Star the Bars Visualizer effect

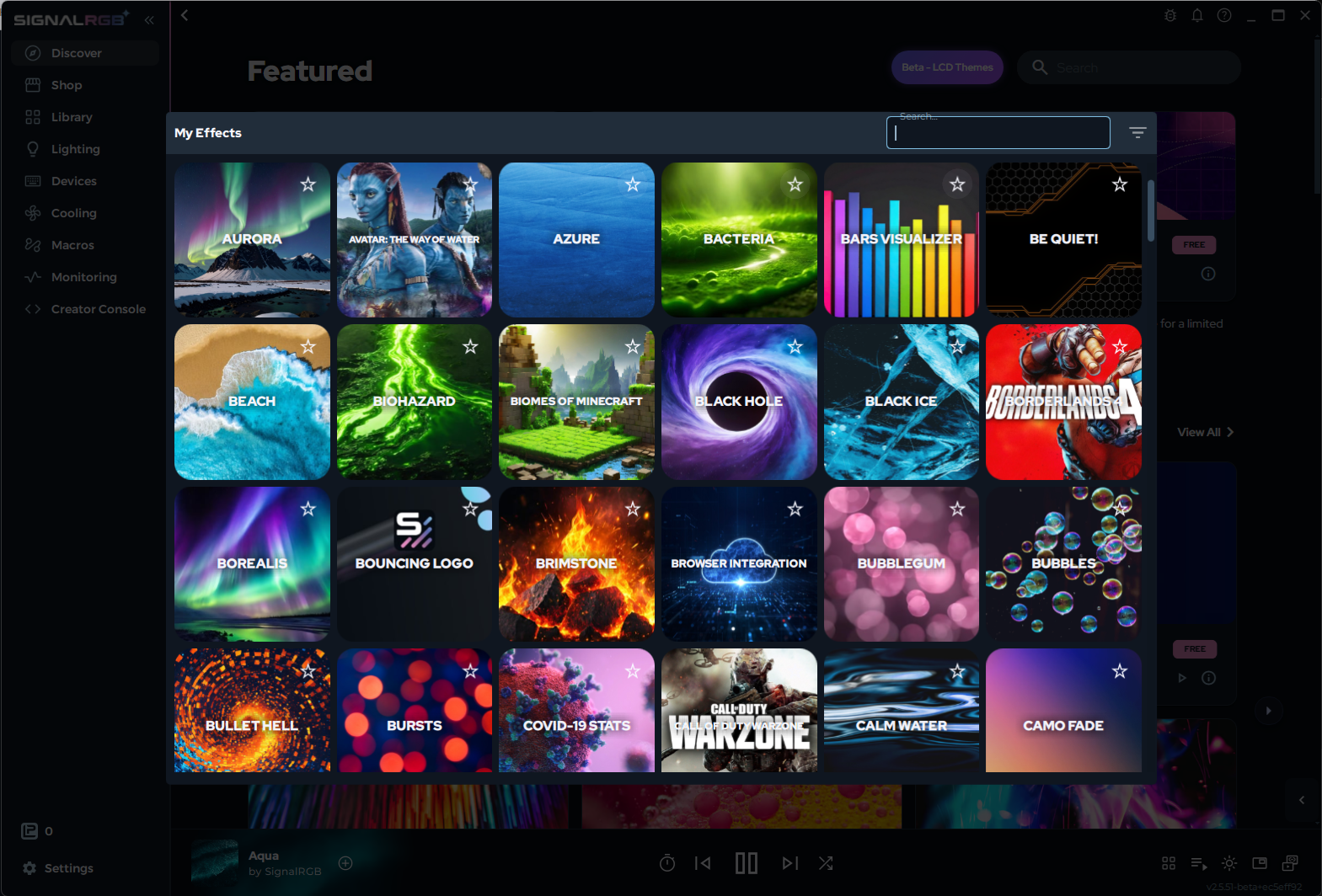(957, 184)
